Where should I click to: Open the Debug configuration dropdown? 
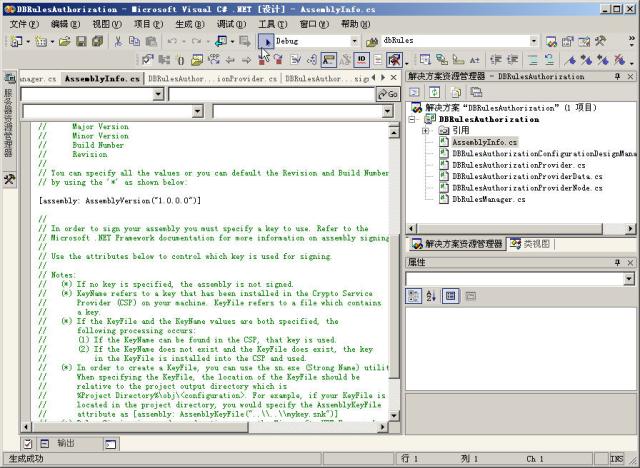point(354,41)
